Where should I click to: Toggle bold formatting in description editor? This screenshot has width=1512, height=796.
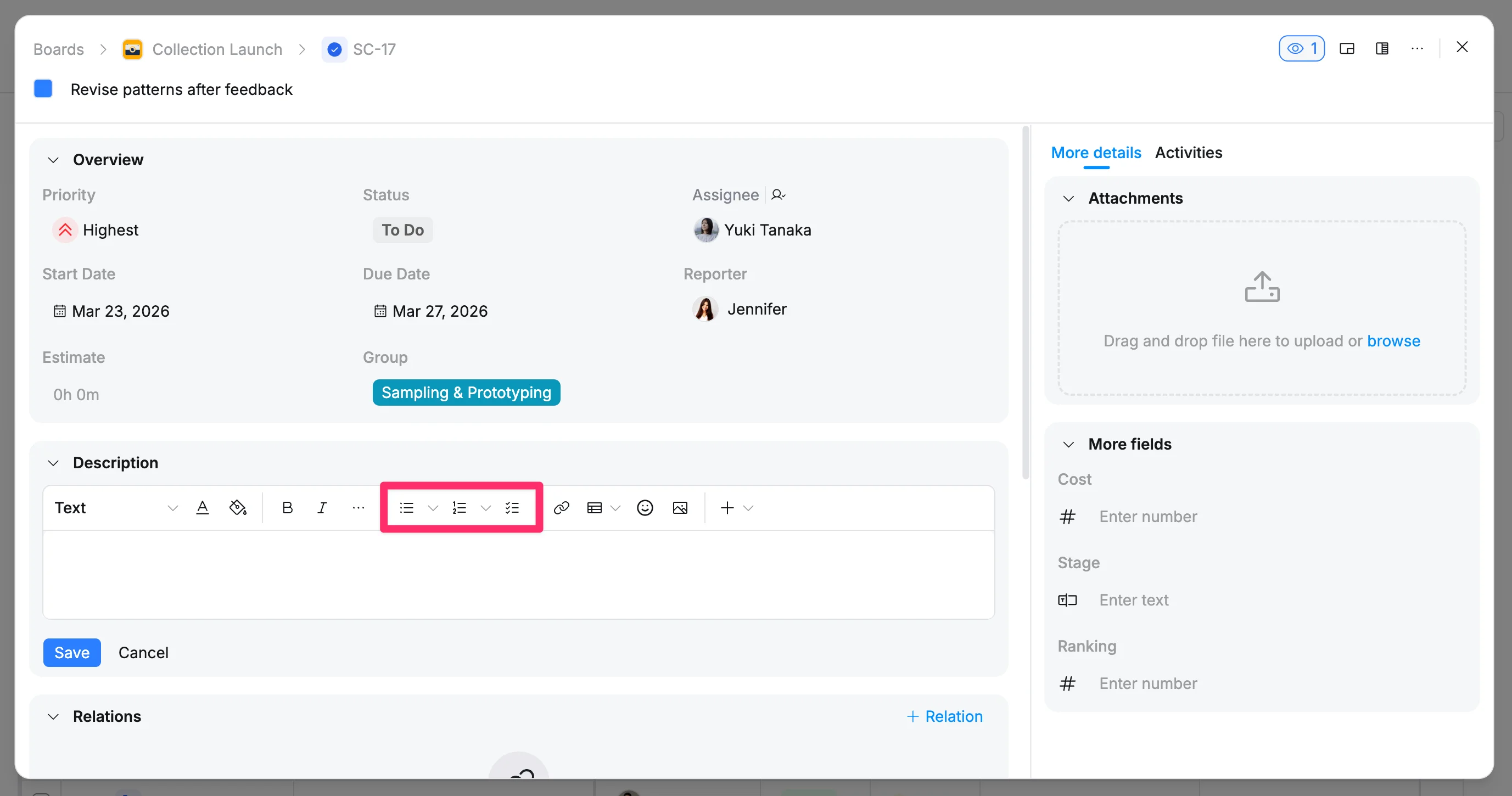point(287,508)
